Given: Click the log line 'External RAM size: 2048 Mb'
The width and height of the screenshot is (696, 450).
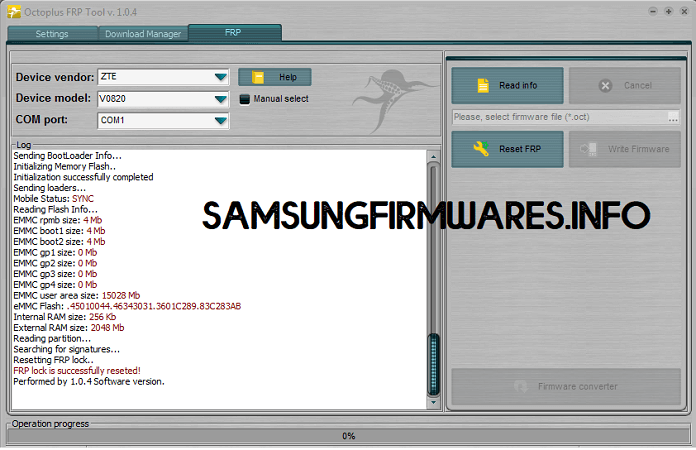Looking at the screenshot, I should [x=68, y=328].
